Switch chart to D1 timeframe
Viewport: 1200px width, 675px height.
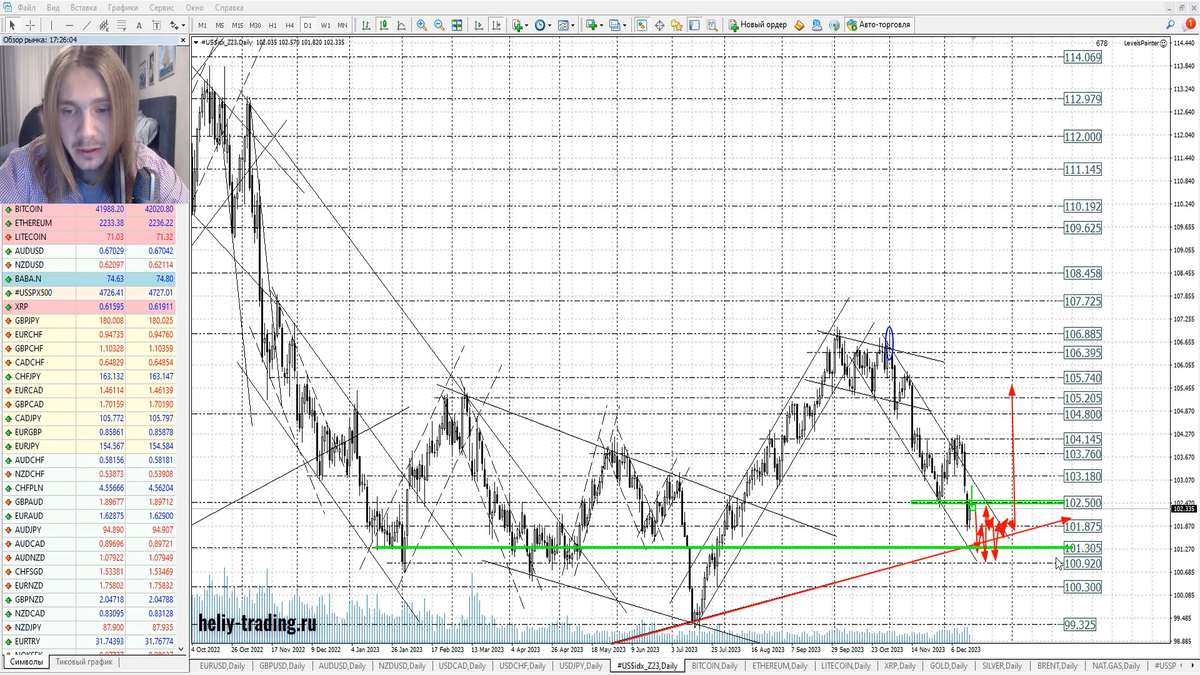point(307,24)
